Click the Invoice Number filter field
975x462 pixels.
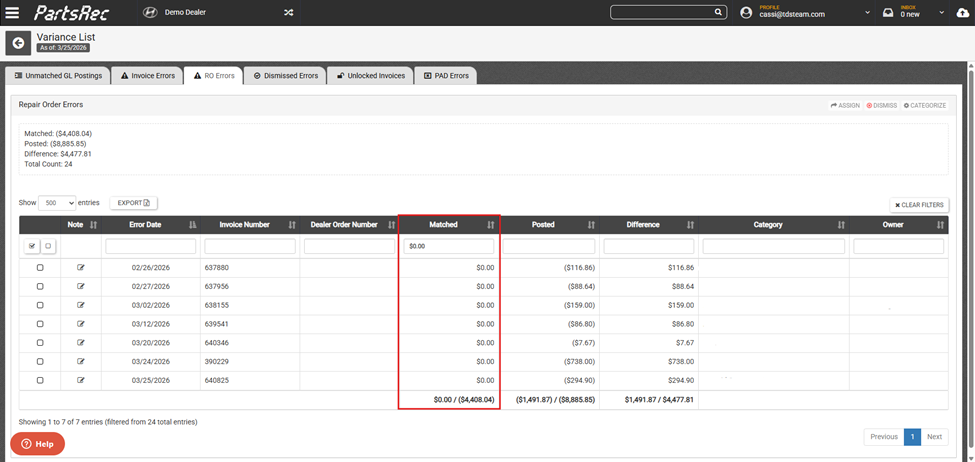(x=250, y=246)
